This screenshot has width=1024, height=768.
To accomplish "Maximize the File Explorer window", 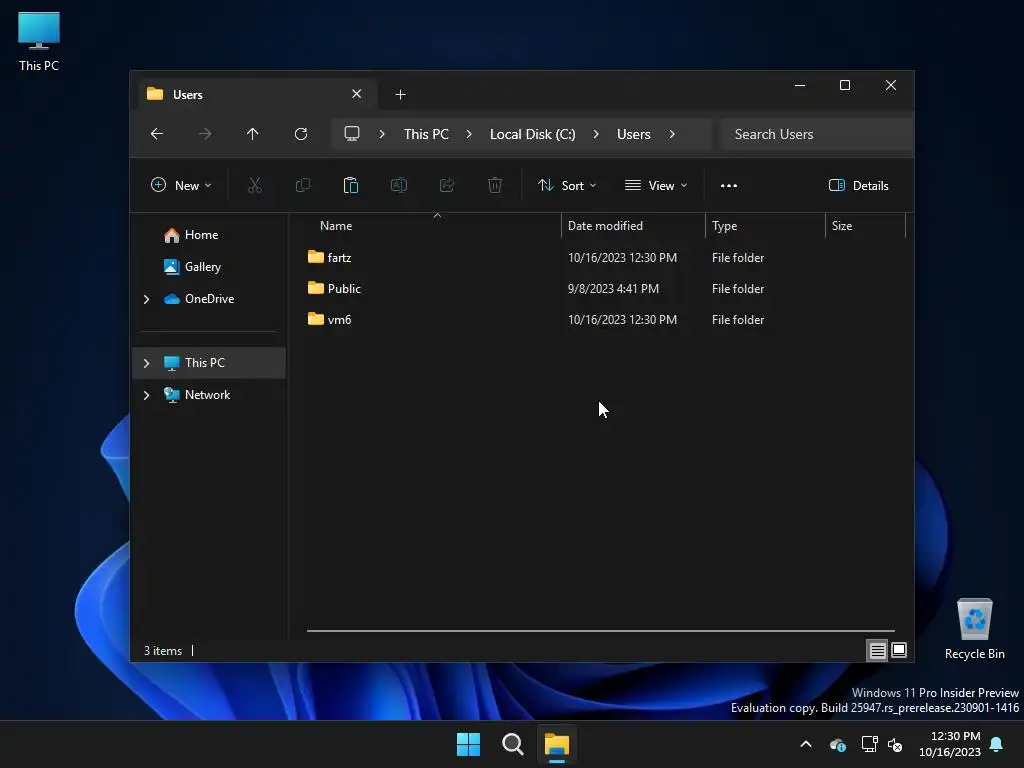I will tap(845, 86).
